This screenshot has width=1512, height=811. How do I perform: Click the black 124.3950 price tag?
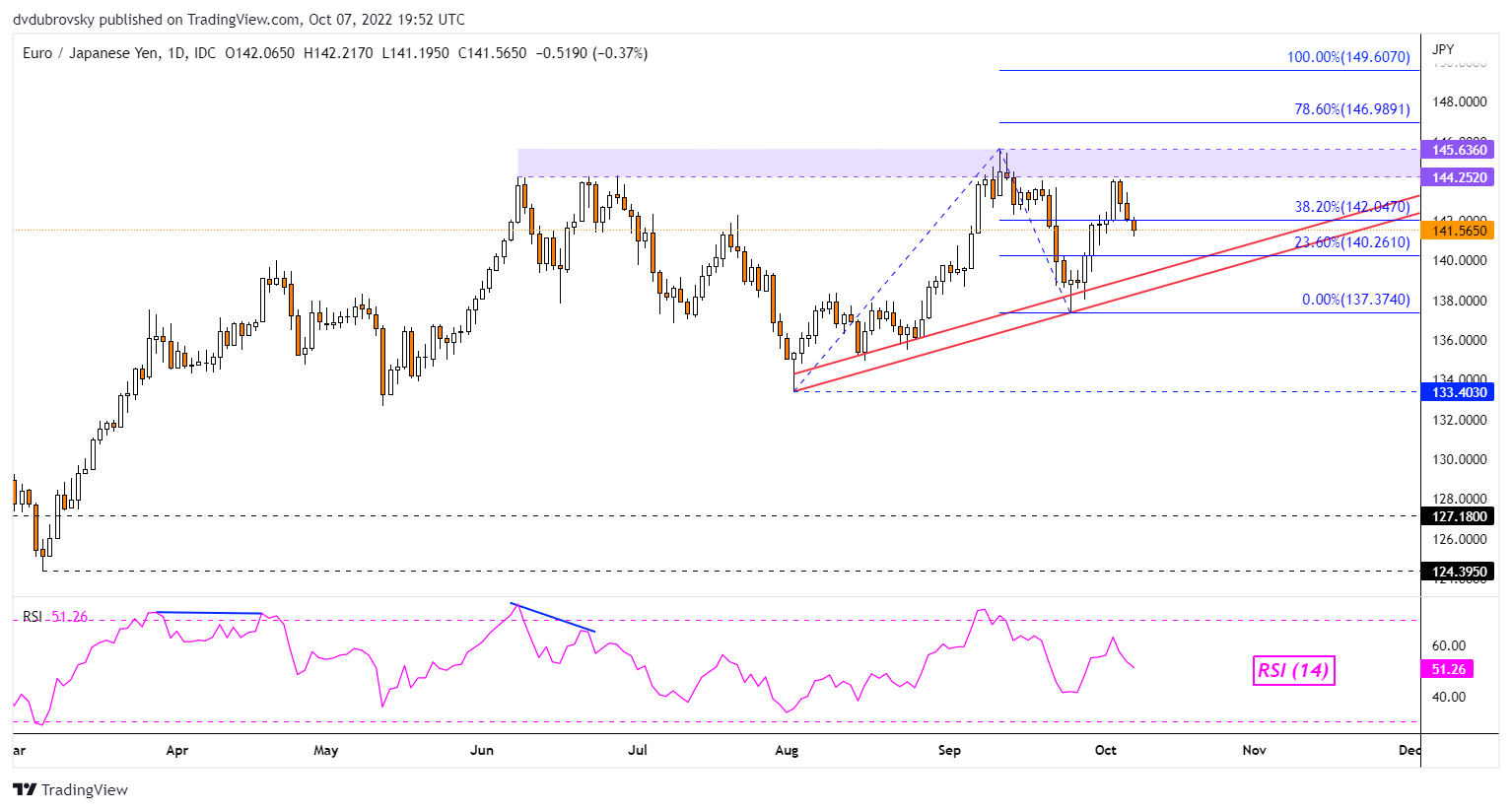point(1459,572)
